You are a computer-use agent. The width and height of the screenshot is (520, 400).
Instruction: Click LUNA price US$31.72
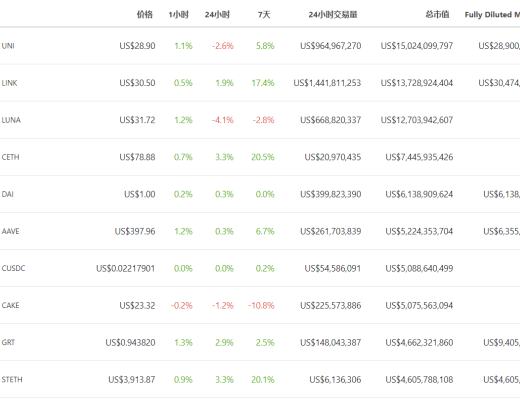coord(137,120)
